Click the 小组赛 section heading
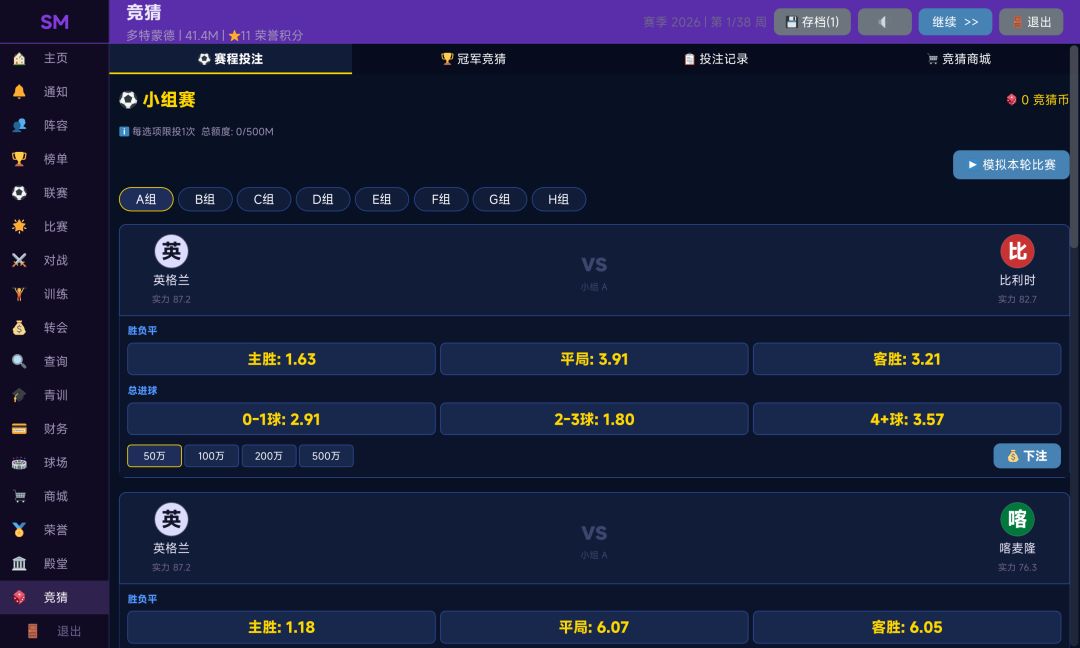1080x648 pixels. (x=169, y=100)
